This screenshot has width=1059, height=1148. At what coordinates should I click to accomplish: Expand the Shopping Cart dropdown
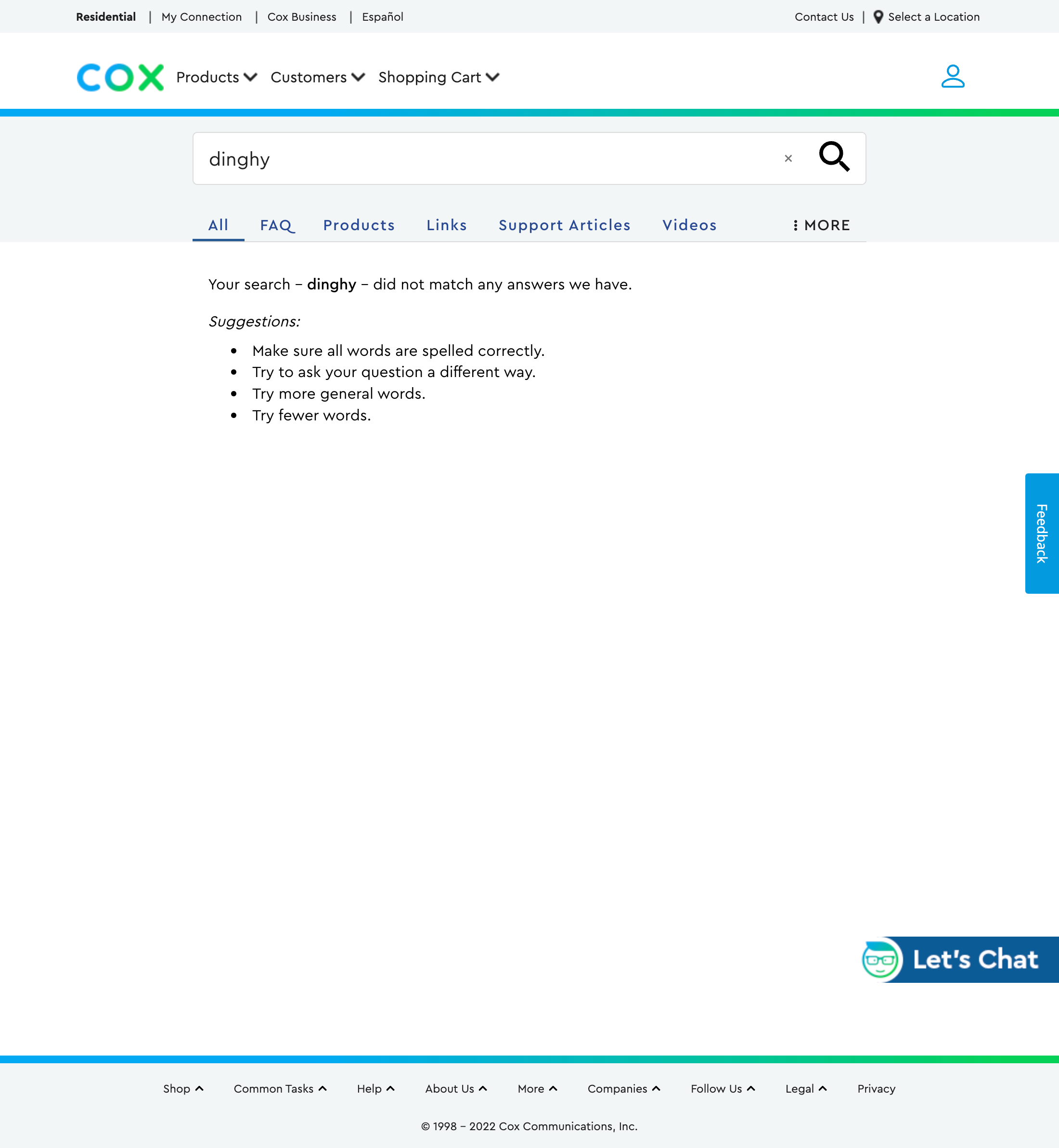point(438,77)
